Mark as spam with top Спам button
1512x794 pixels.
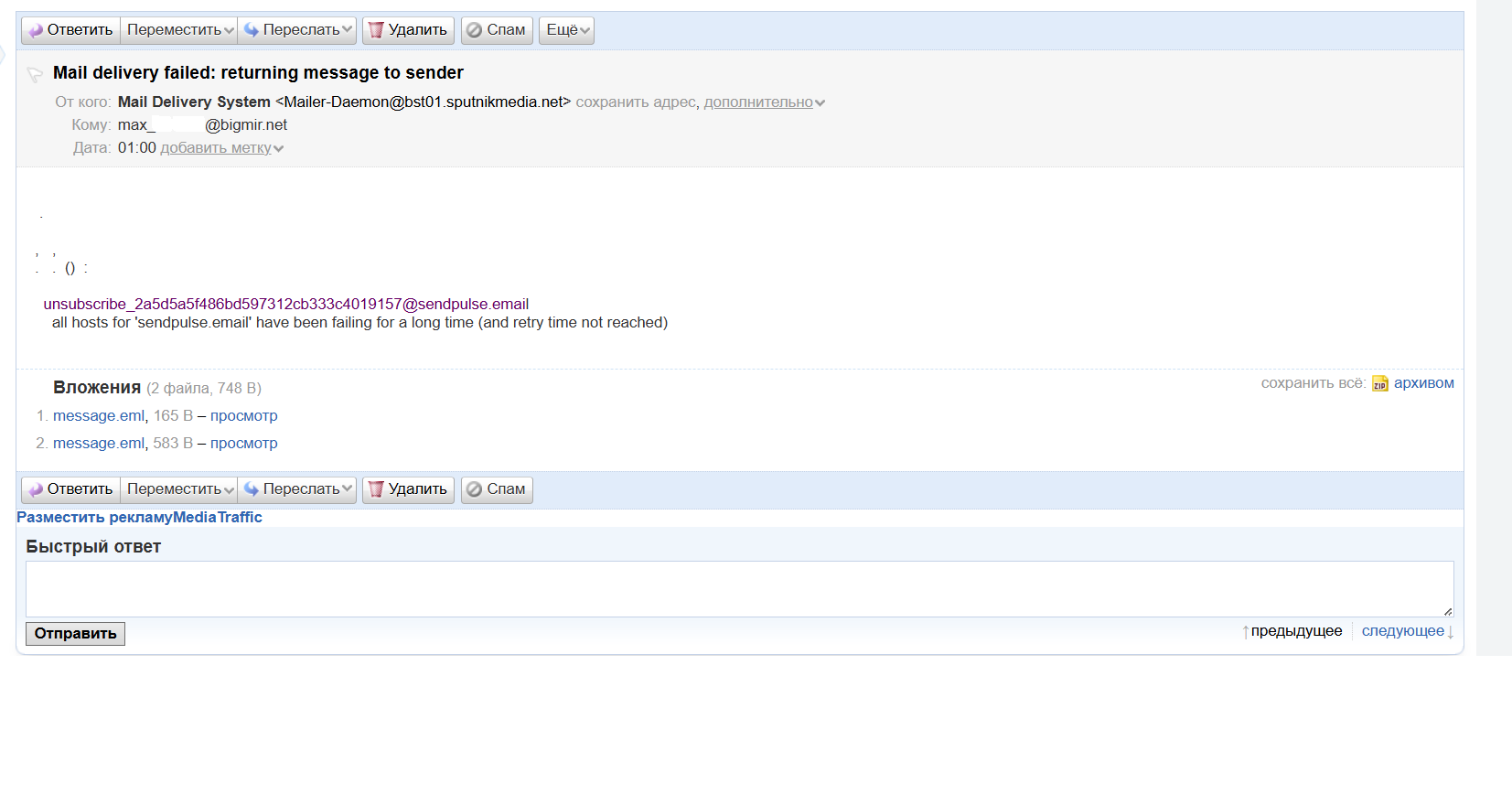pyautogui.click(x=497, y=30)
